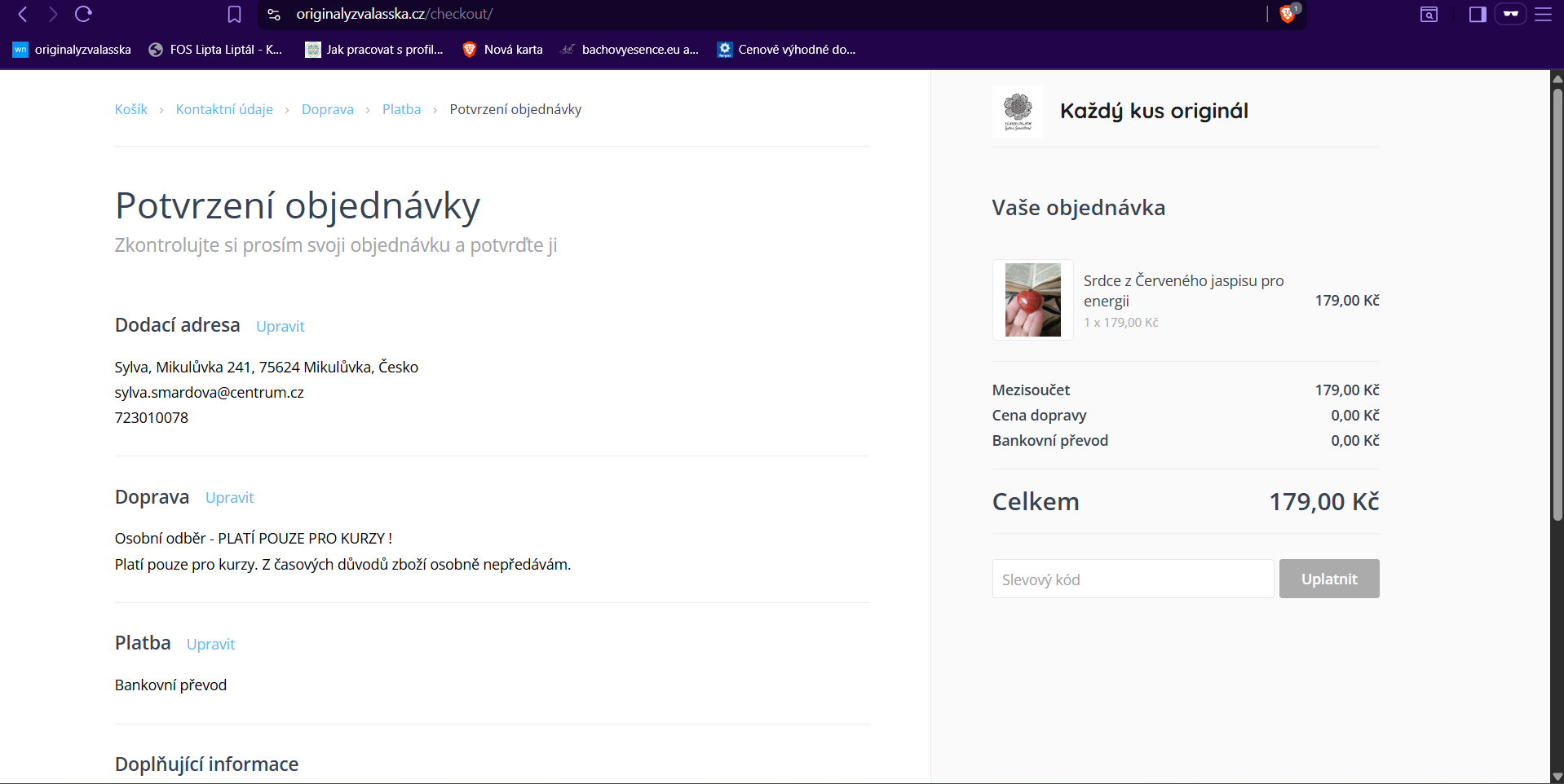Open the FOS Lipta Liptál bookmark
Viewport: 1564px width, 784px height.
point(215,50)
